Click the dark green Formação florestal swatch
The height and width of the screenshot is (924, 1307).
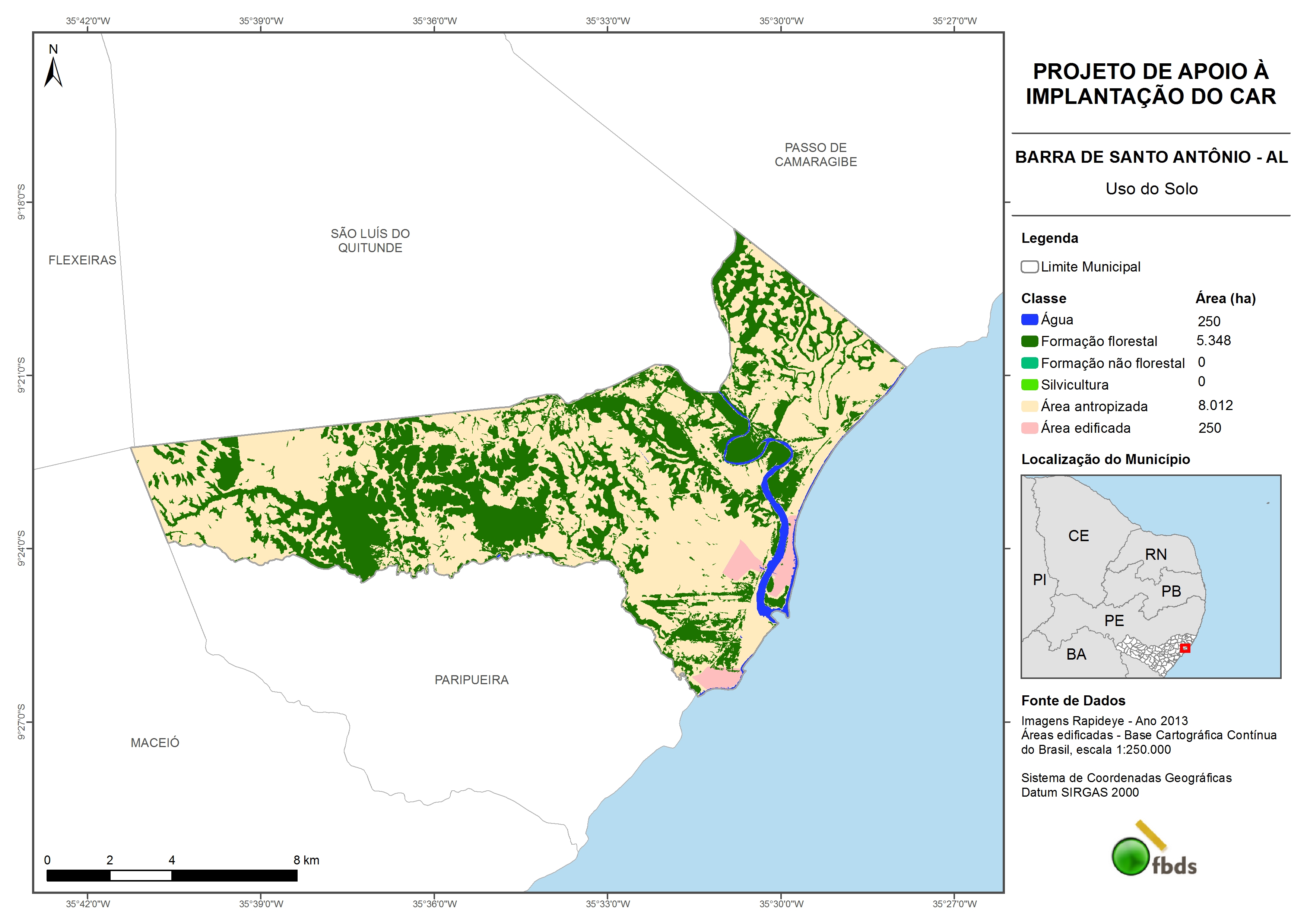click(x=1029, y=342)
